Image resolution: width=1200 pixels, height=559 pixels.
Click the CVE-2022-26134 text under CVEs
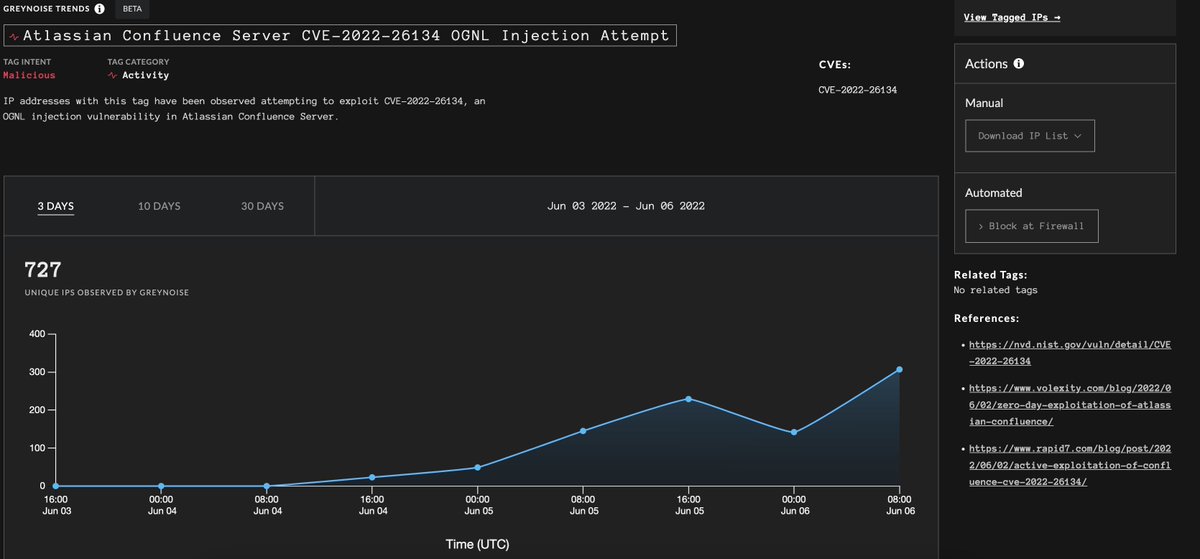click(857, 89)
